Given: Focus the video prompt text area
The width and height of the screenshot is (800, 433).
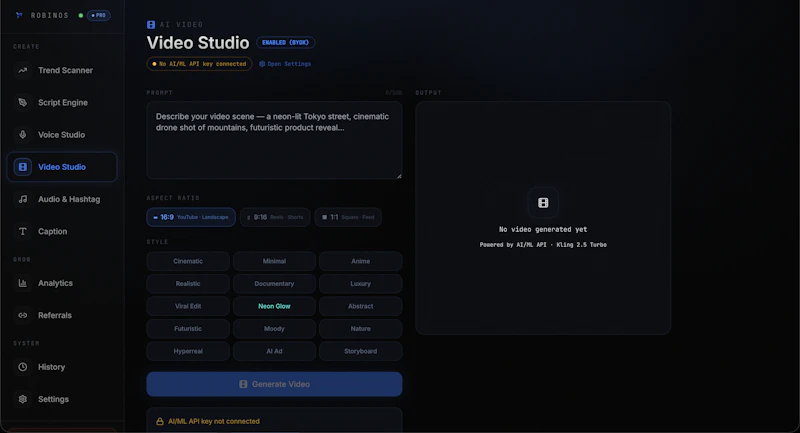Looking at the screenshot, I should coord(274,140).
